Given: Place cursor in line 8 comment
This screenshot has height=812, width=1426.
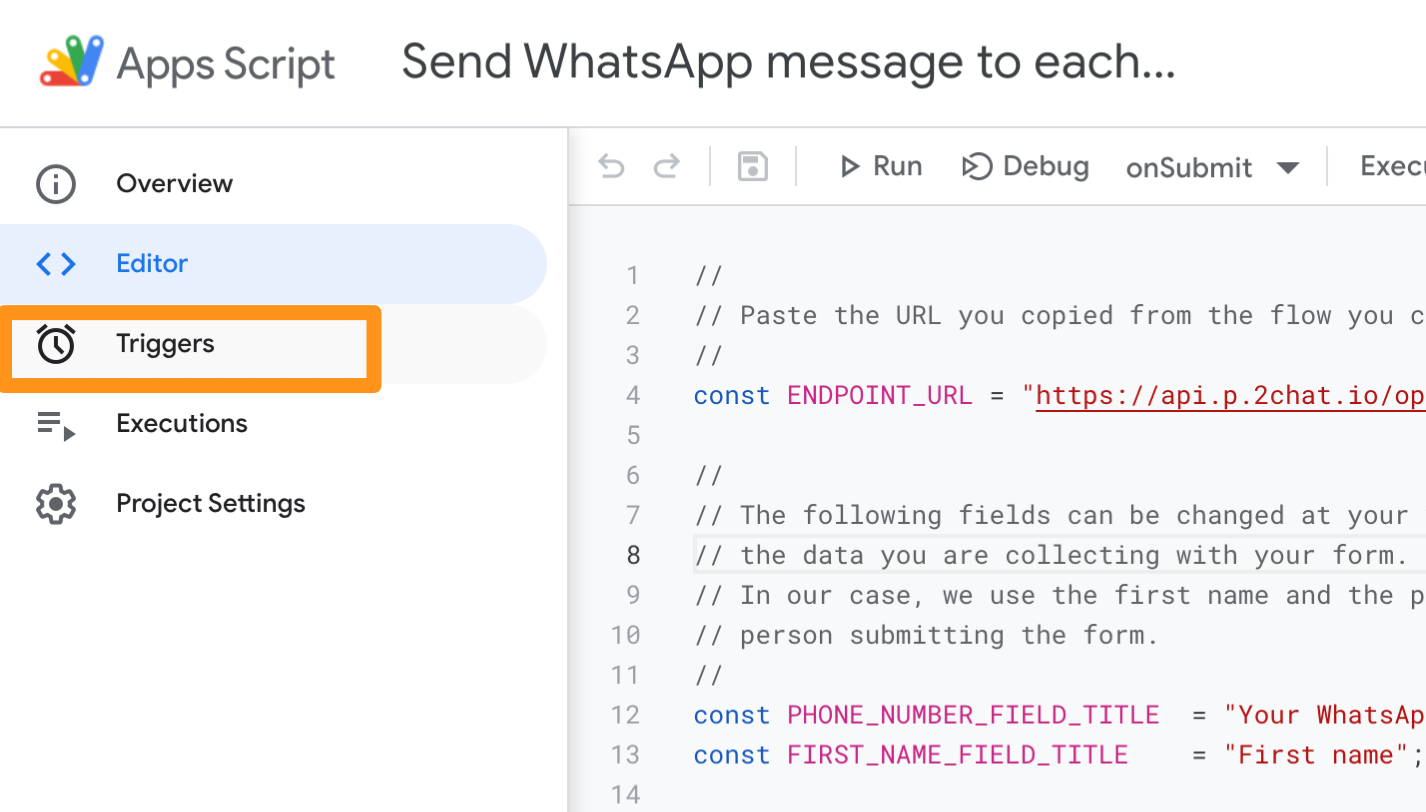Looking at the screenshot, I should (x=1051, y=555).
